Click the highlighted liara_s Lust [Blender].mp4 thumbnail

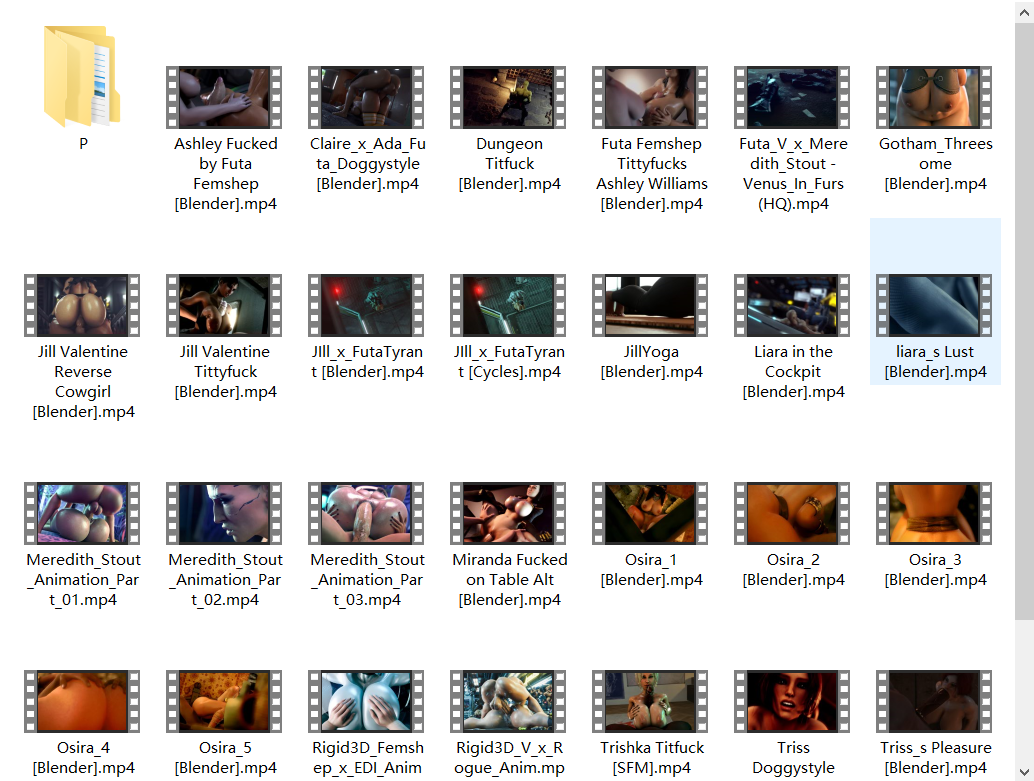tap(934, 305)
